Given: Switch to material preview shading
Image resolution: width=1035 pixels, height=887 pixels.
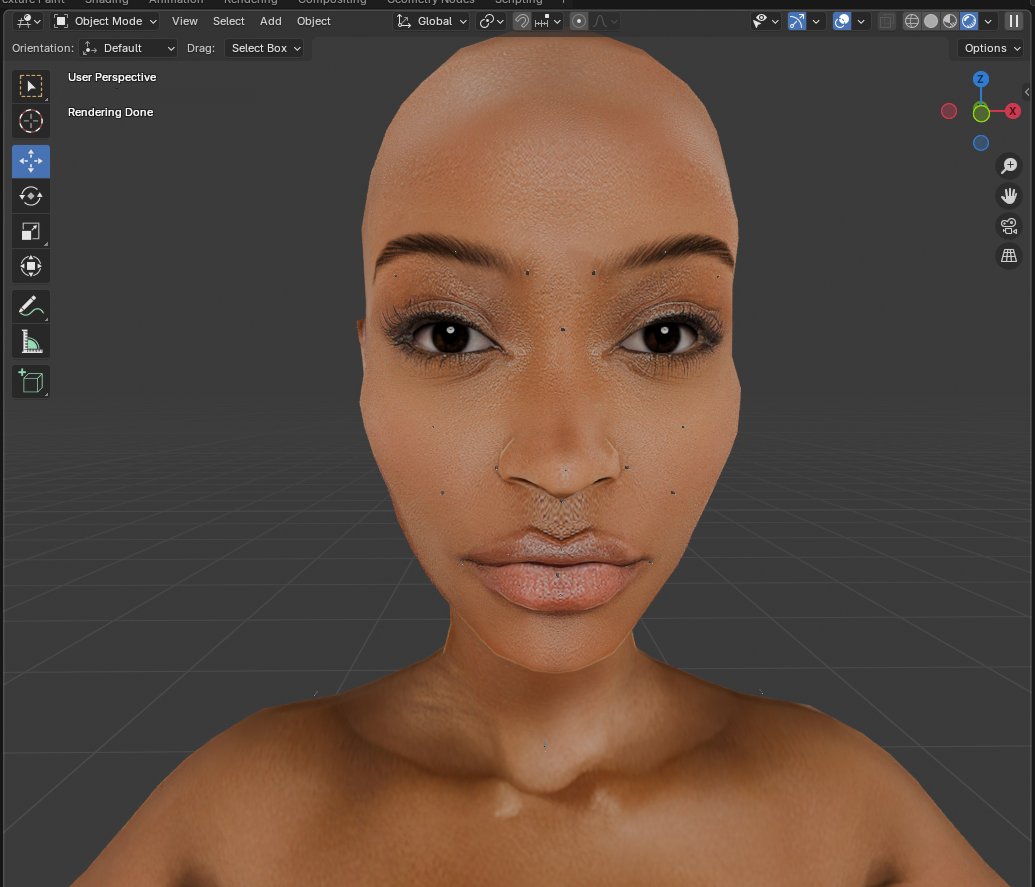Looking at the screenshot, I should click(x=950, y=21).
